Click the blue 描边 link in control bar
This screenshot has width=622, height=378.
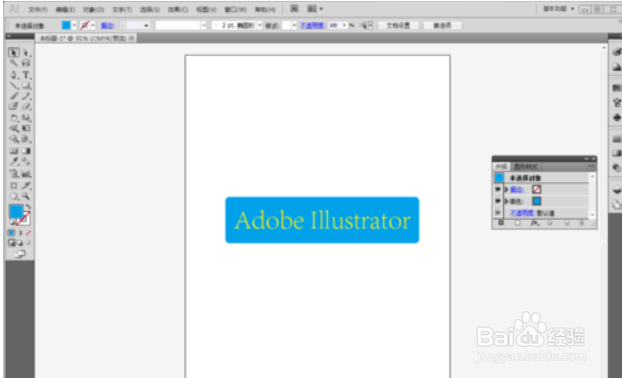tap(108, 25)
